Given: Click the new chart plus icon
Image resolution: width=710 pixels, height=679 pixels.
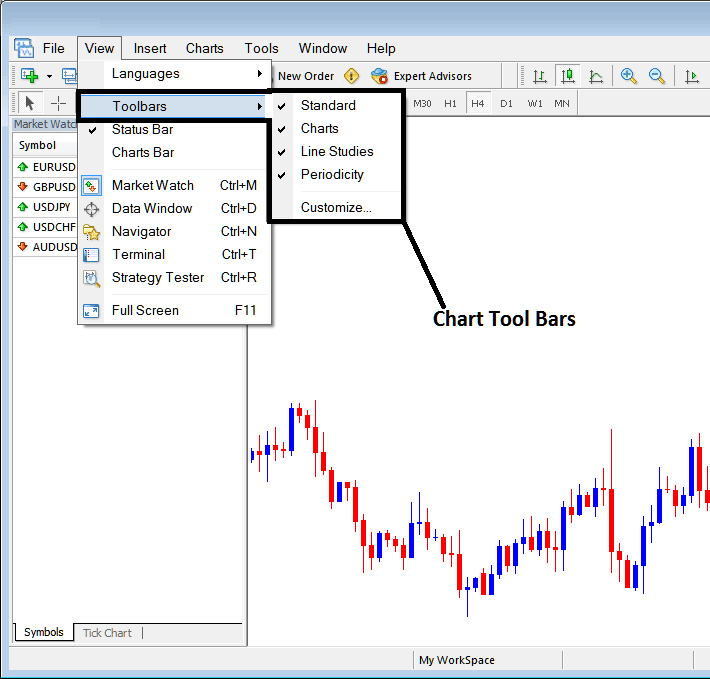Looking at the screenshot, I should coord(30,76).
